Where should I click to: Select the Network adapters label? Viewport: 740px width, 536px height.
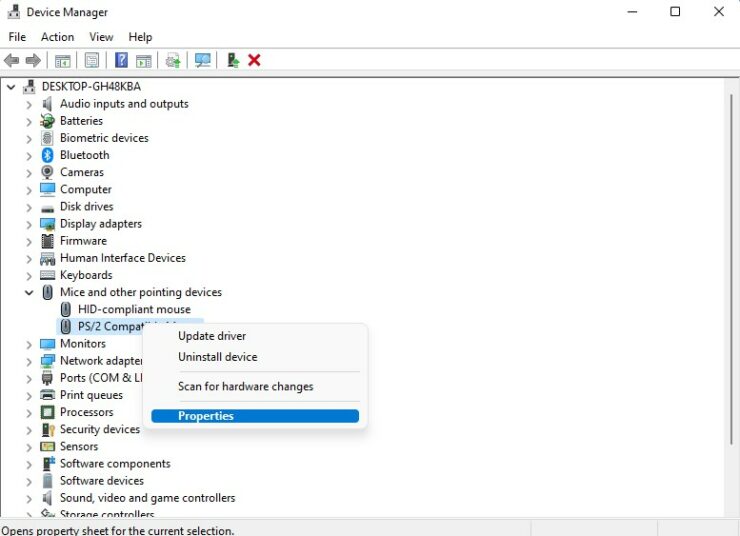click(101, 360)
